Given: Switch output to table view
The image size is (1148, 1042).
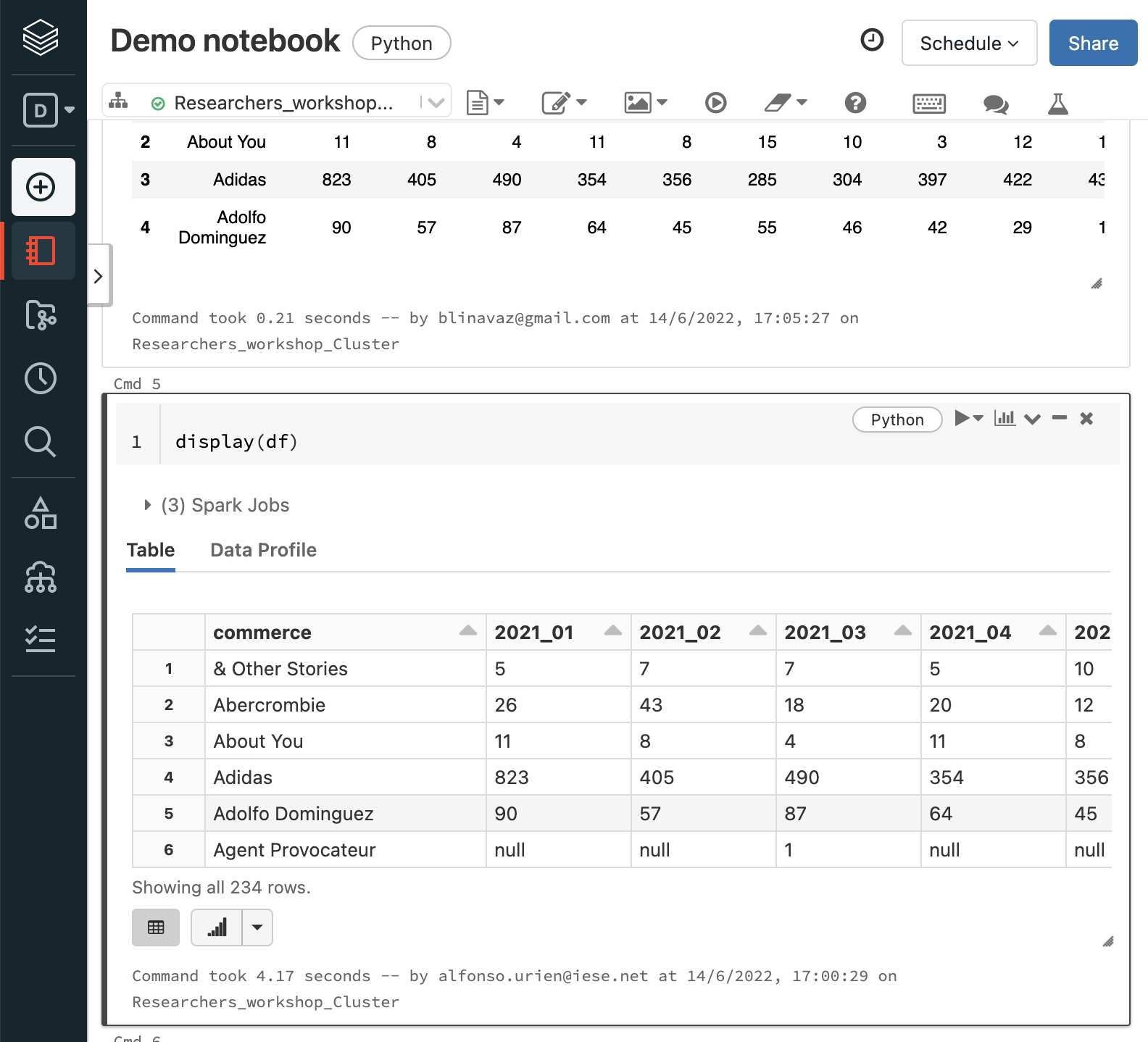Looking at the screenshot, I should tap(156, 928).
